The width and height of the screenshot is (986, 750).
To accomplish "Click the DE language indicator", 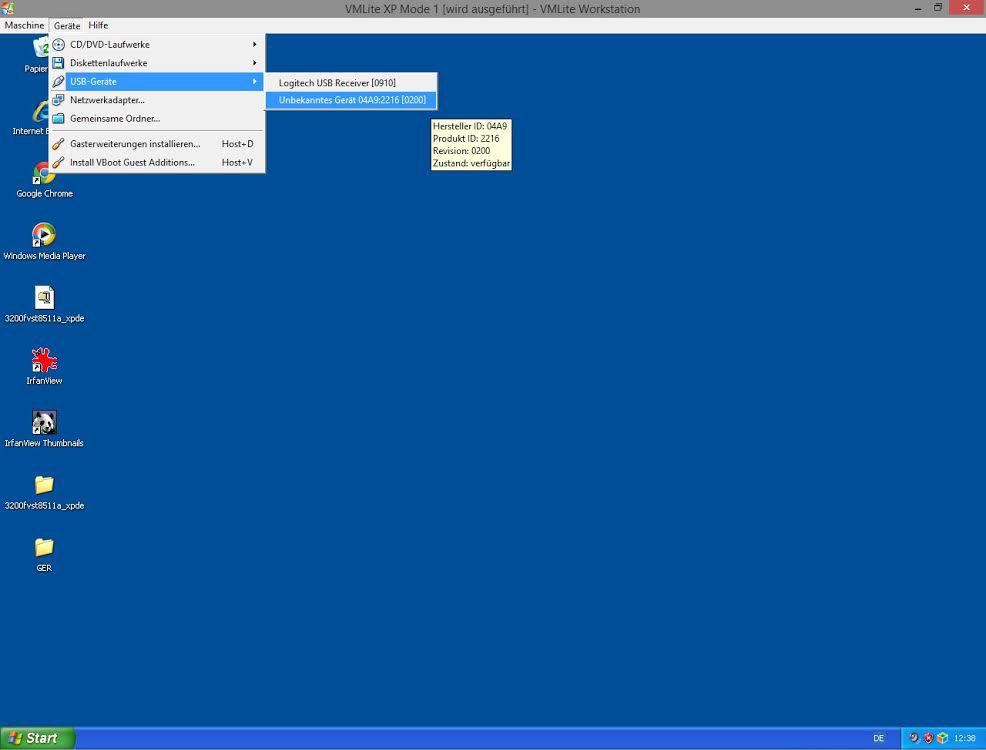I will 878,738.
